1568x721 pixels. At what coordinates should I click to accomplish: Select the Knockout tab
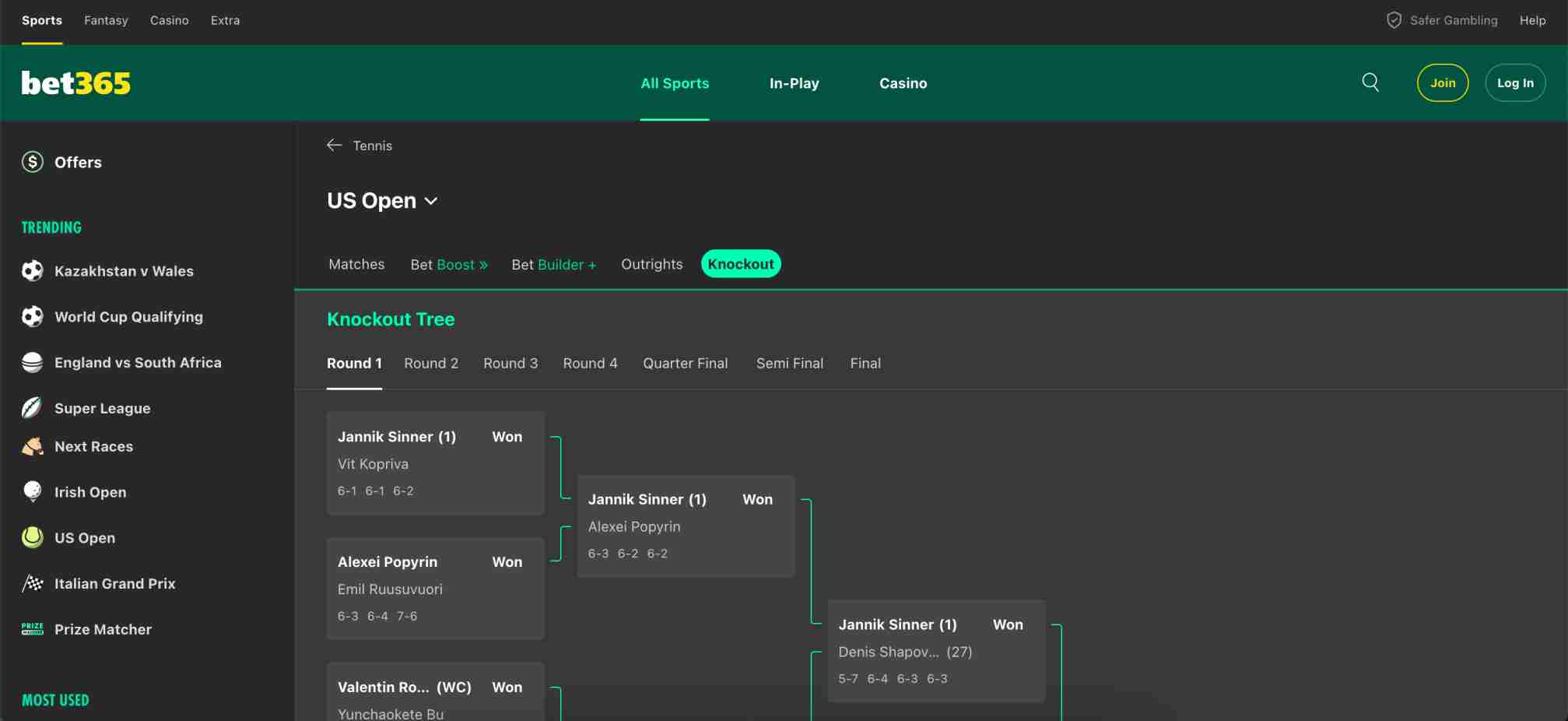point(741,264)
